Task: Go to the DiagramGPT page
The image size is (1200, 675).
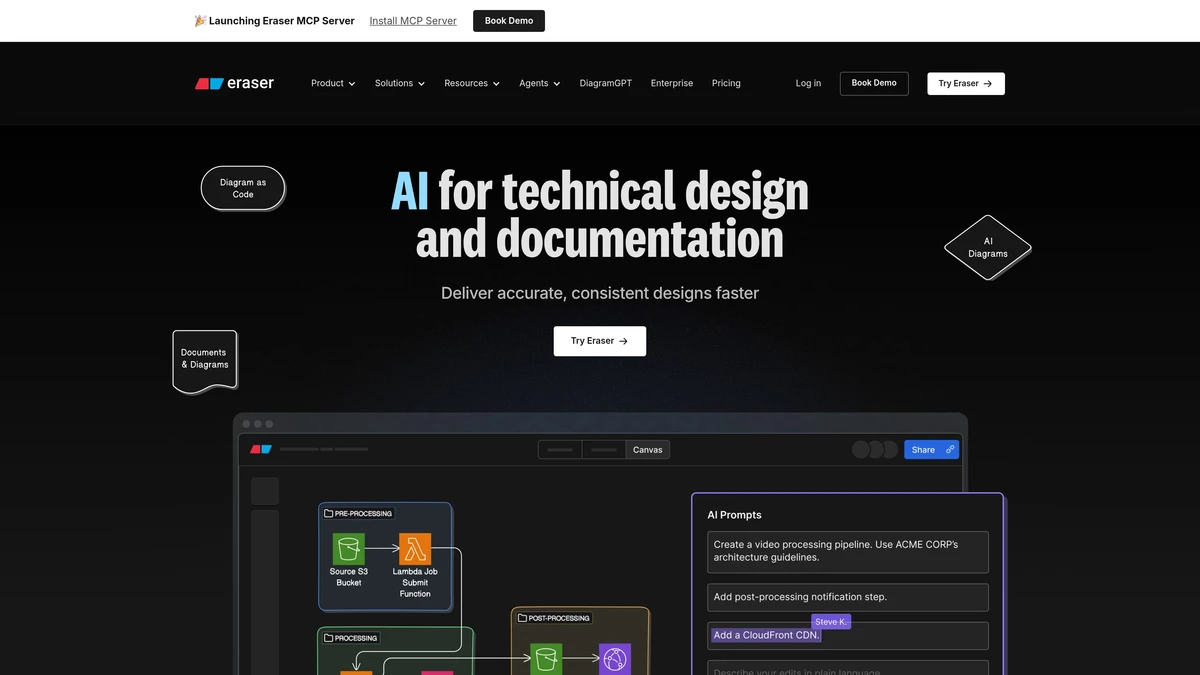Action: point(605,84)
